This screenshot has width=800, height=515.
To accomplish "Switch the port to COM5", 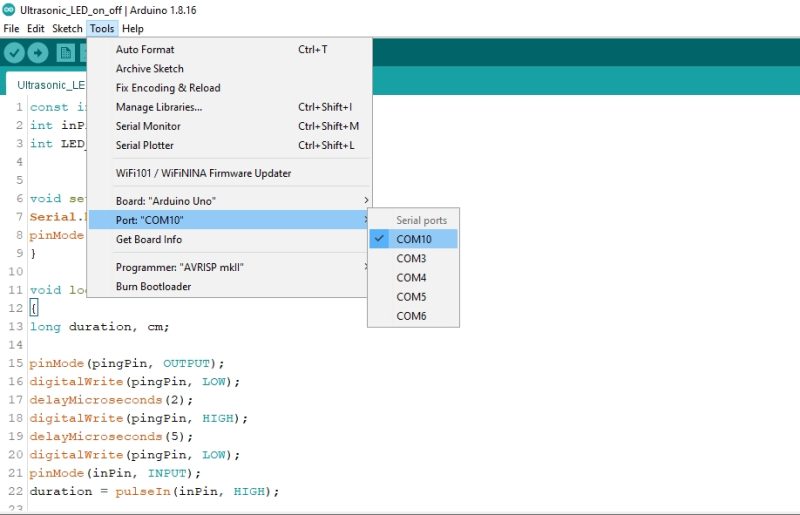I will (x=411, y=297).
